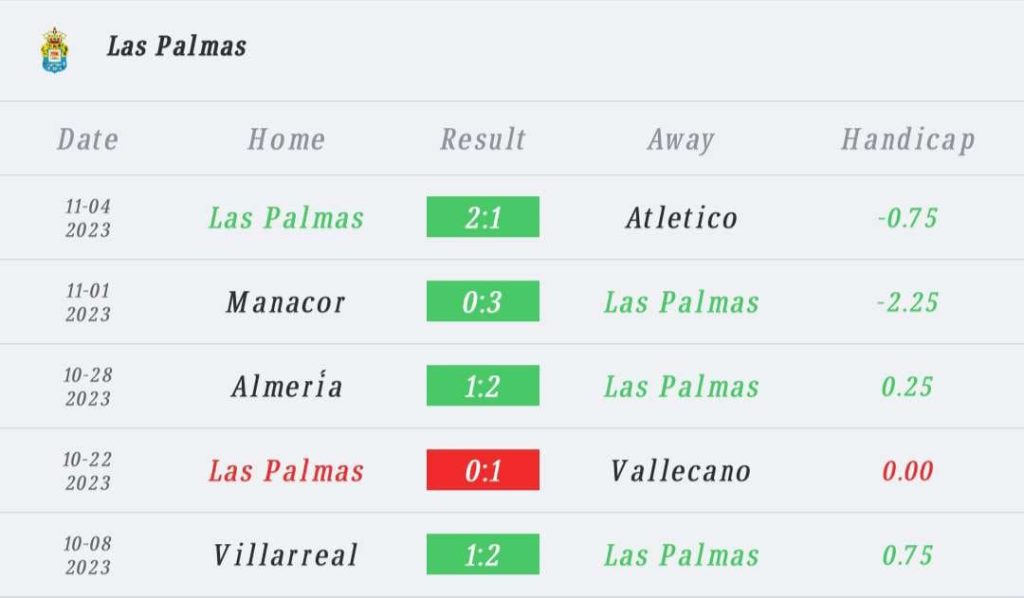Image resolution: width=1024 pixels, height=598 pixels.
Task: Click the Atletico away team name
Action: click(681, 217)
